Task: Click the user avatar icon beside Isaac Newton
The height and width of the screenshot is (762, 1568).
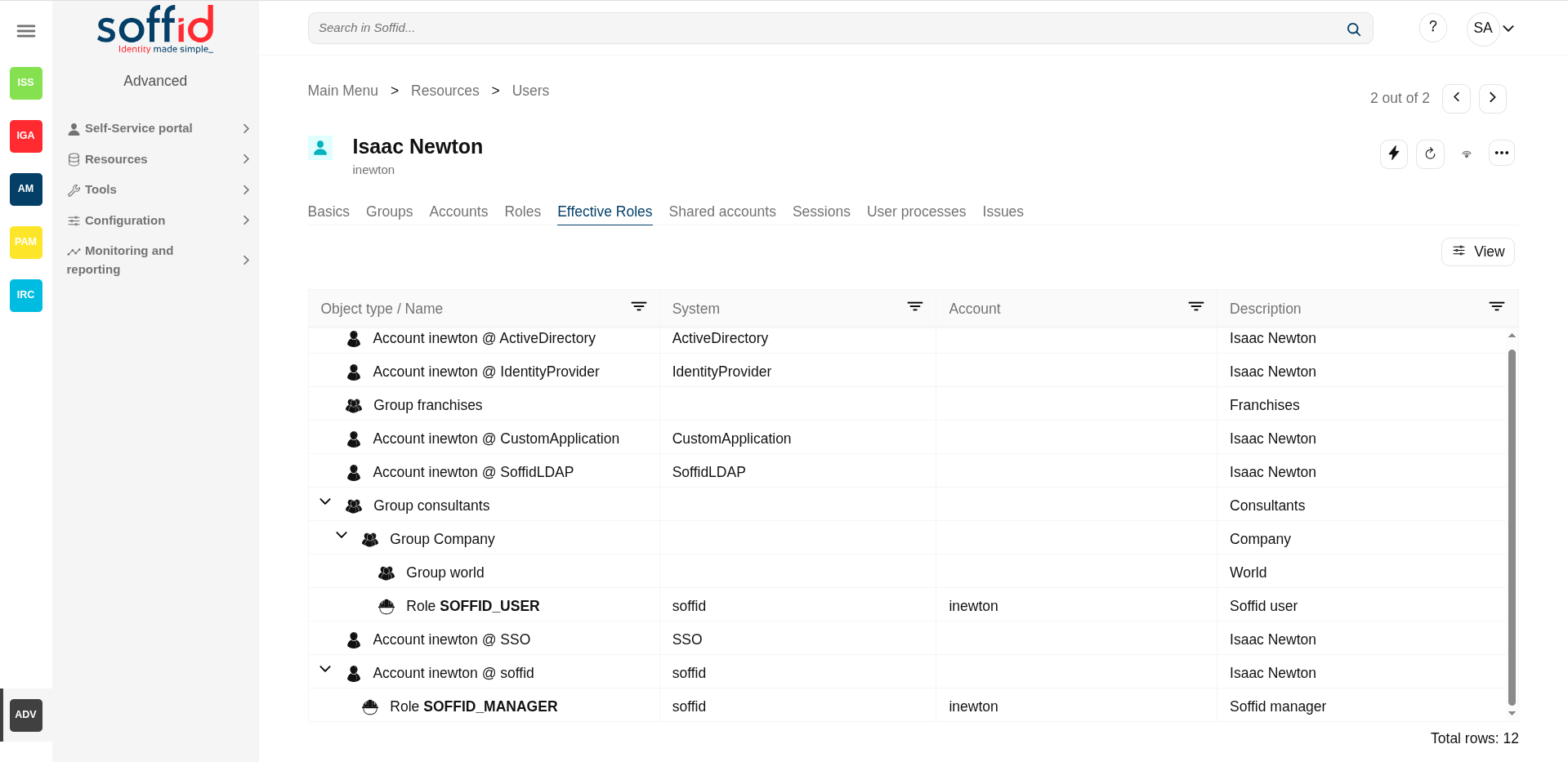Action: point(320,148)
